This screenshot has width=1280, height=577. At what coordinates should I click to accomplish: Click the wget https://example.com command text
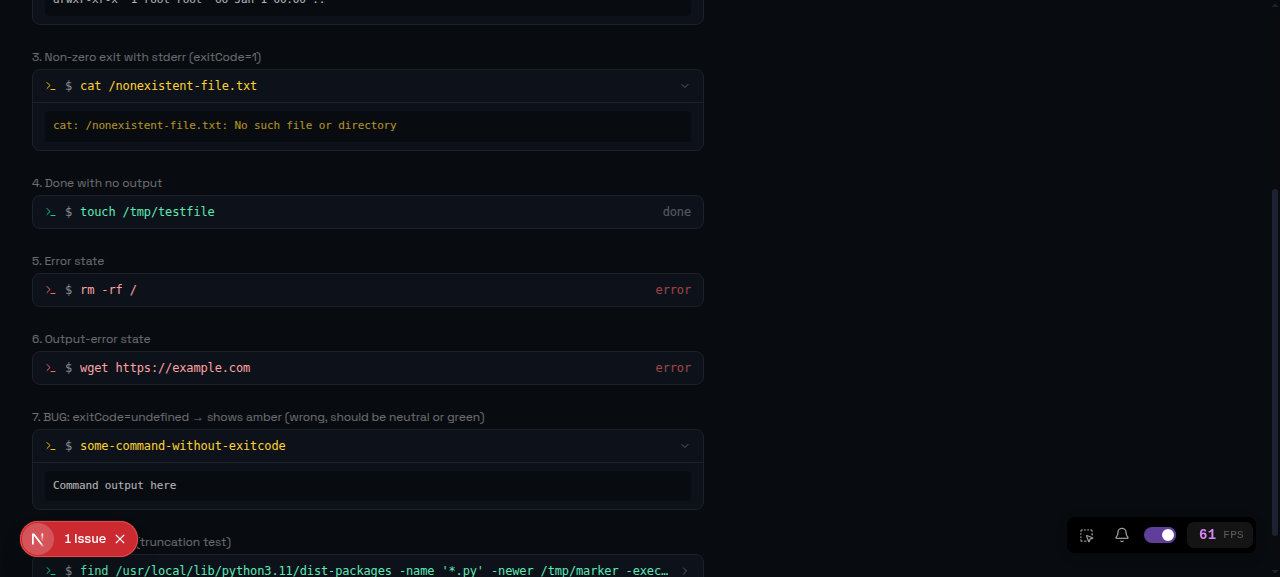165,368
